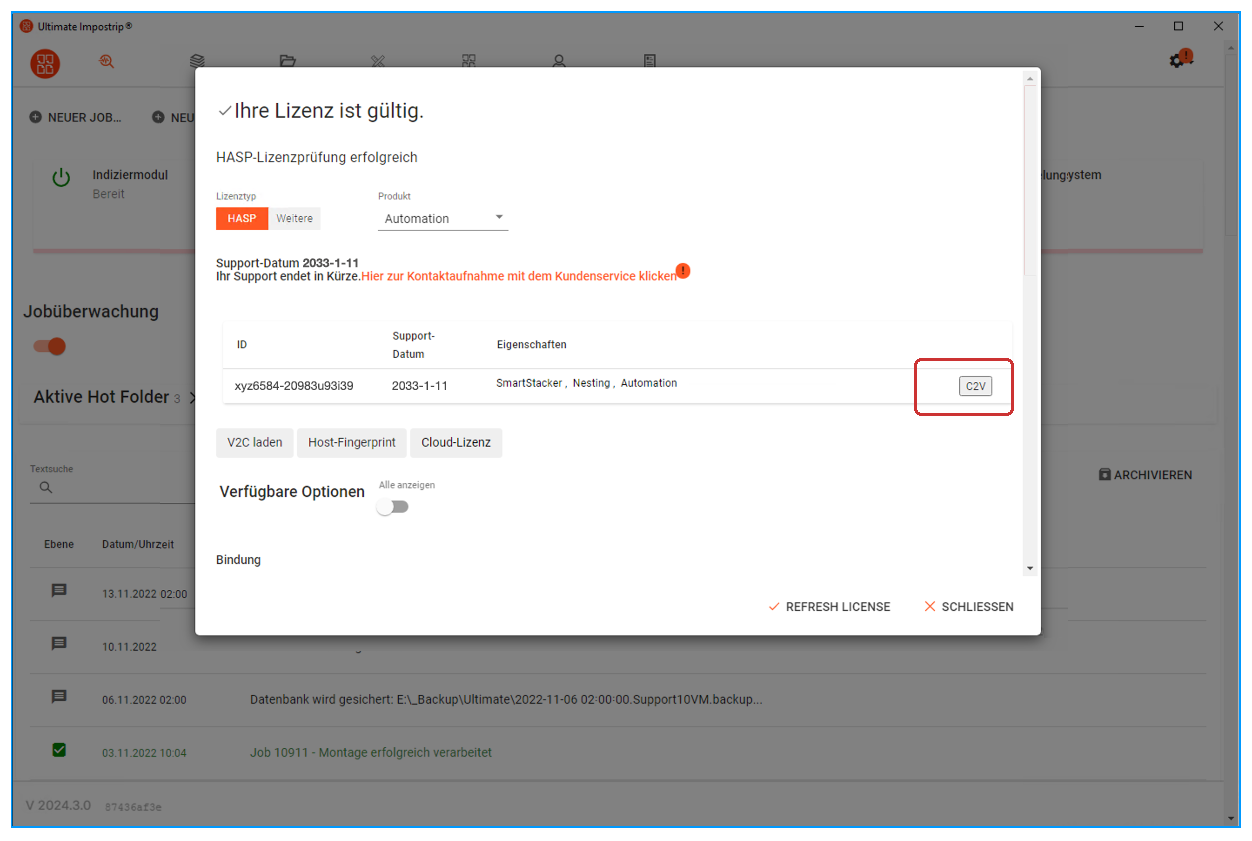Click the folder icon in the toolbar
This screenshot has width=1252, height=841.
tap(288, 61)
